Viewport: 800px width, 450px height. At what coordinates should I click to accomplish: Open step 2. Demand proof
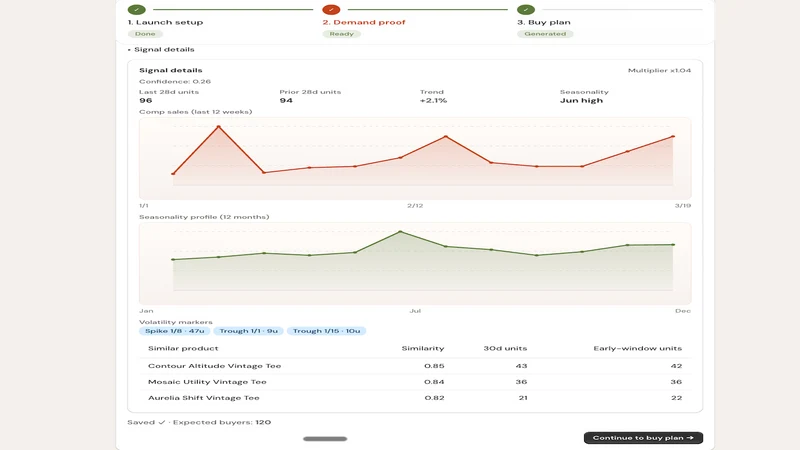[x=364, y=22]
